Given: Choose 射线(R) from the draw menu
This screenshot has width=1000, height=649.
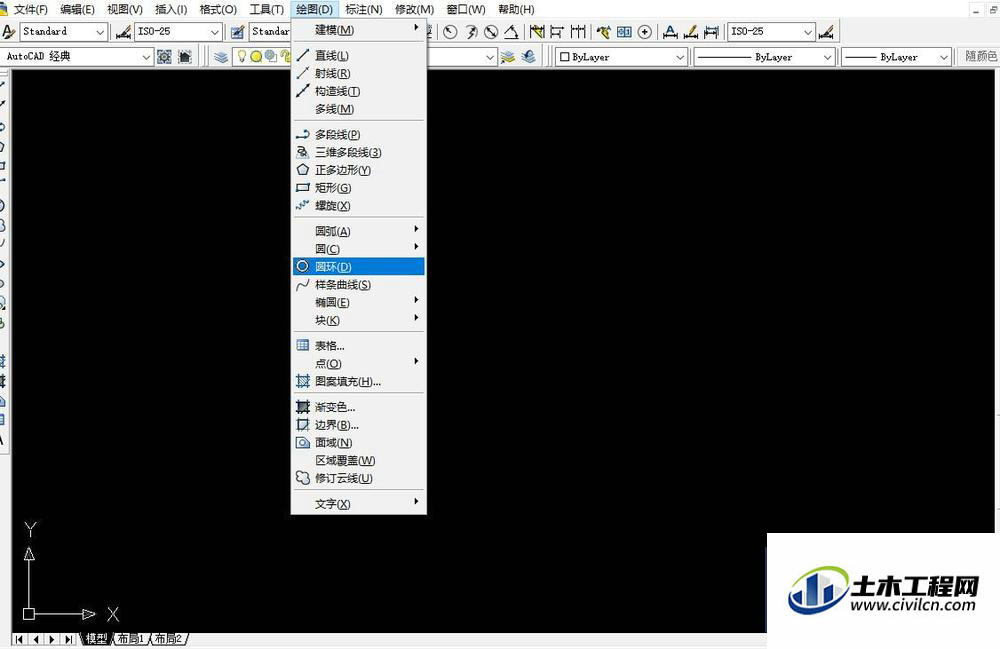Looking at the screenshot, I should coord(358,73).
